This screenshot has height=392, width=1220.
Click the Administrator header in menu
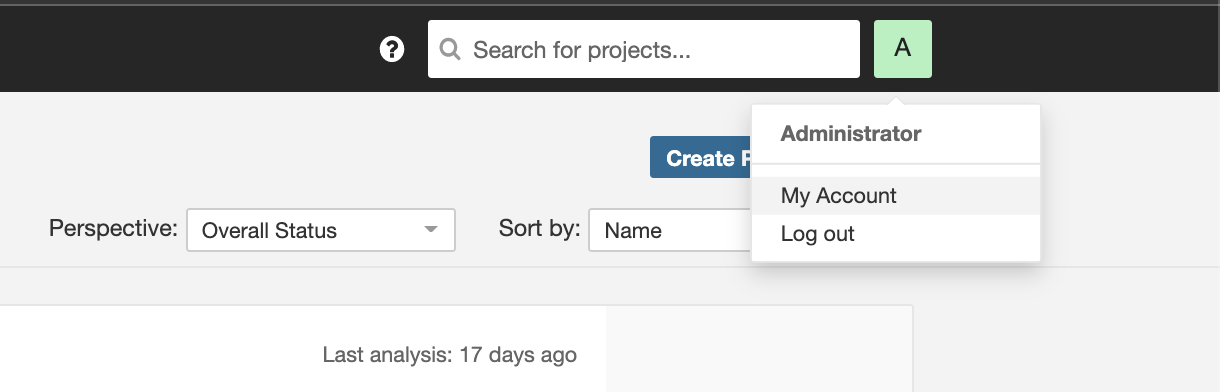[851, 133]
